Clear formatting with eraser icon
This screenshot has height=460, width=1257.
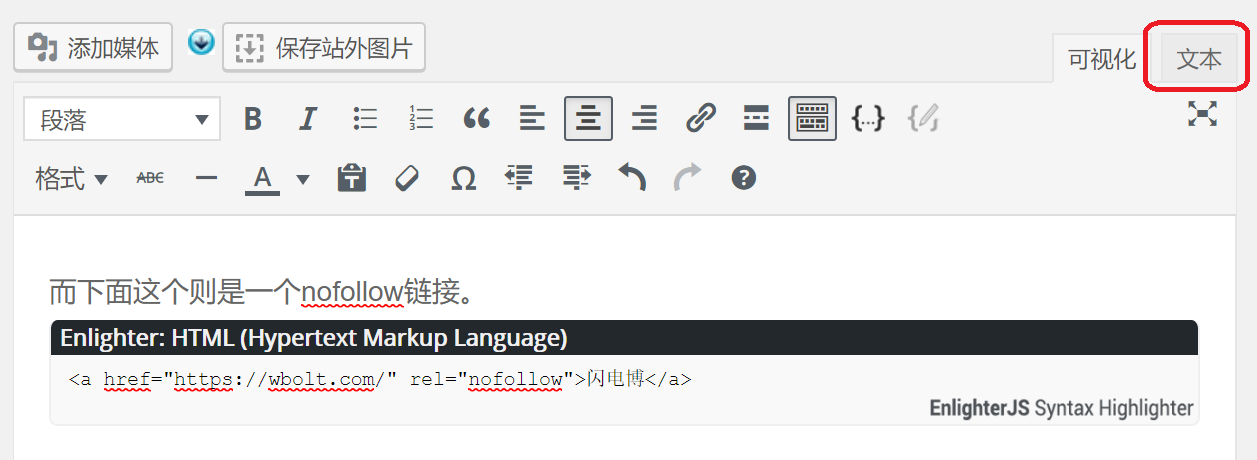(407, 179)
